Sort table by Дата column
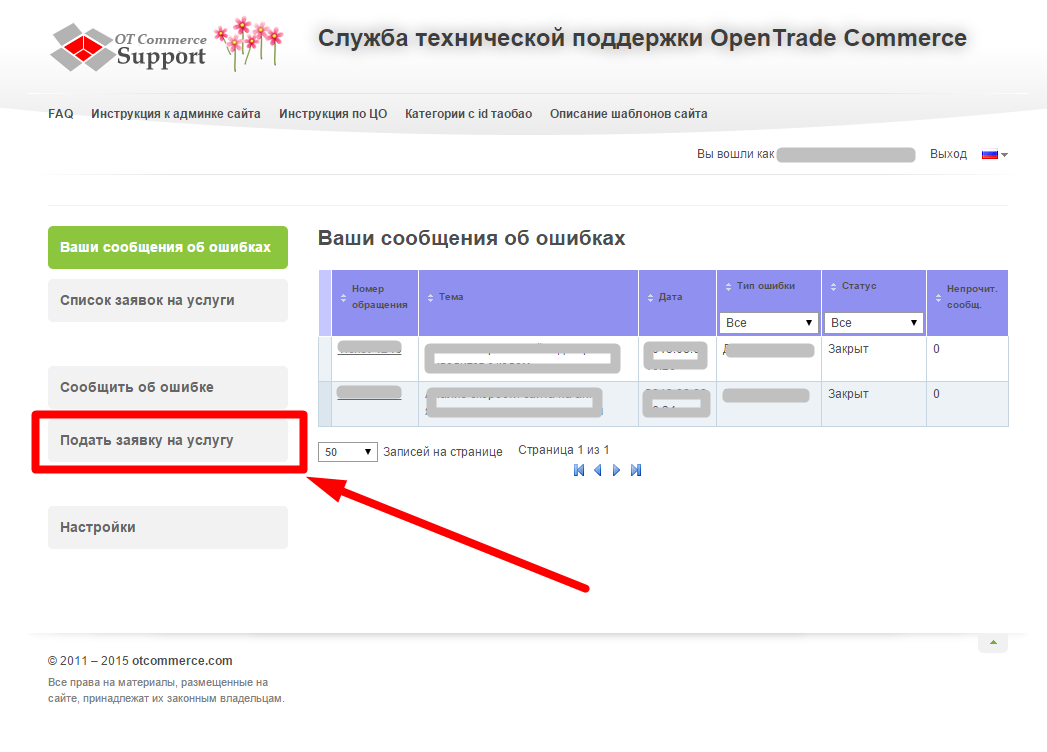The height and width of the screenshot is (752, 1047). tap(665, 297)
